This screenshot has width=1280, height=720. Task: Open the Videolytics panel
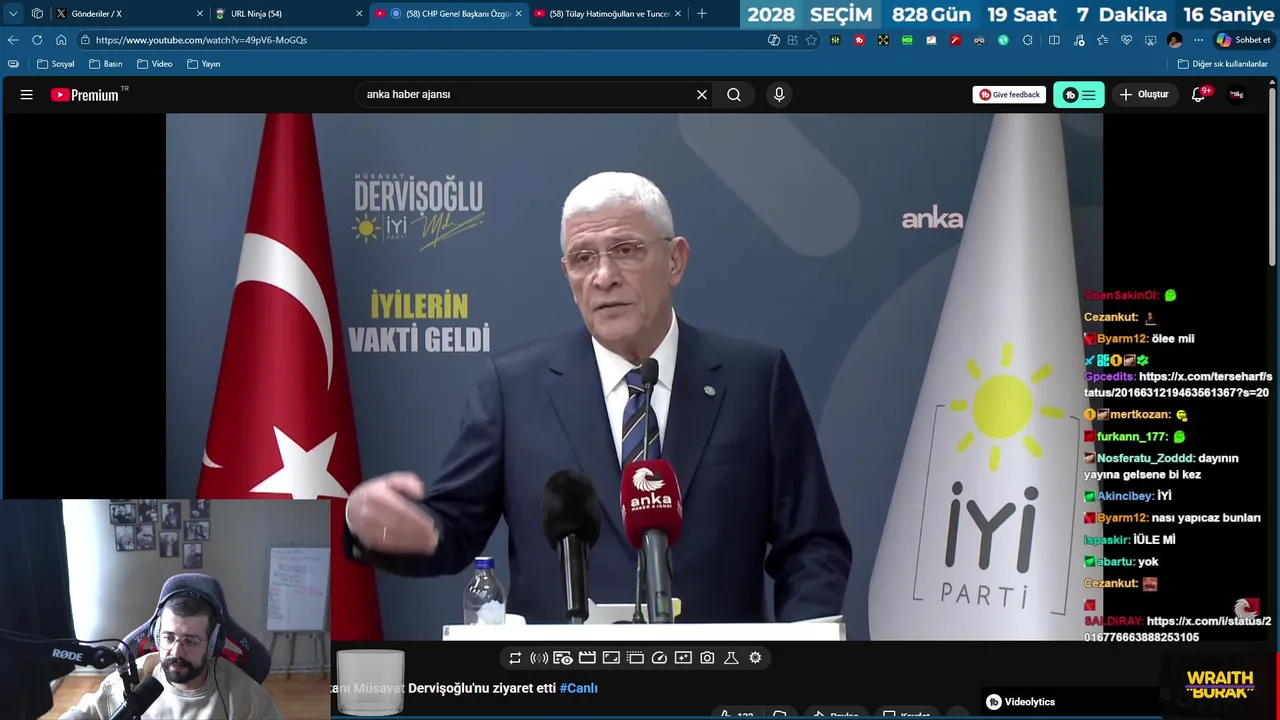(x=1021, y=702)
